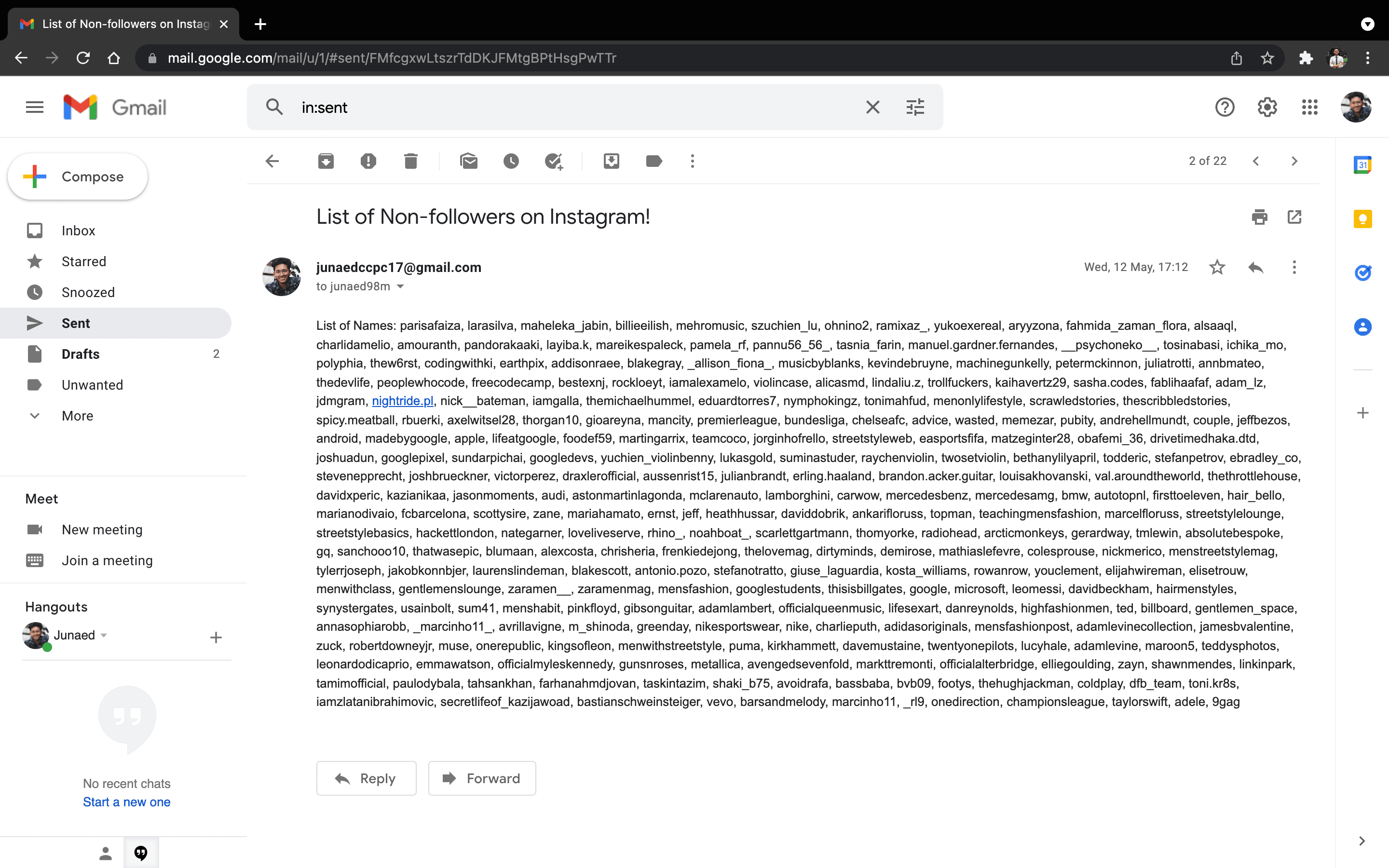This screenshot has width=1389, height=868.
Task: Open a new browser tab
Action: tap(260, 24)
